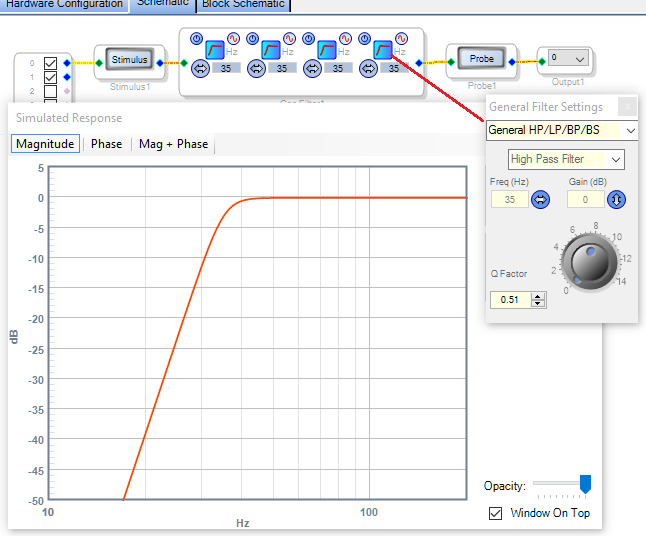Click the fourth filter's frequency arrows icon
This screenshot has width=646, height=536.
pyautogui.click(x=368, y=68)
